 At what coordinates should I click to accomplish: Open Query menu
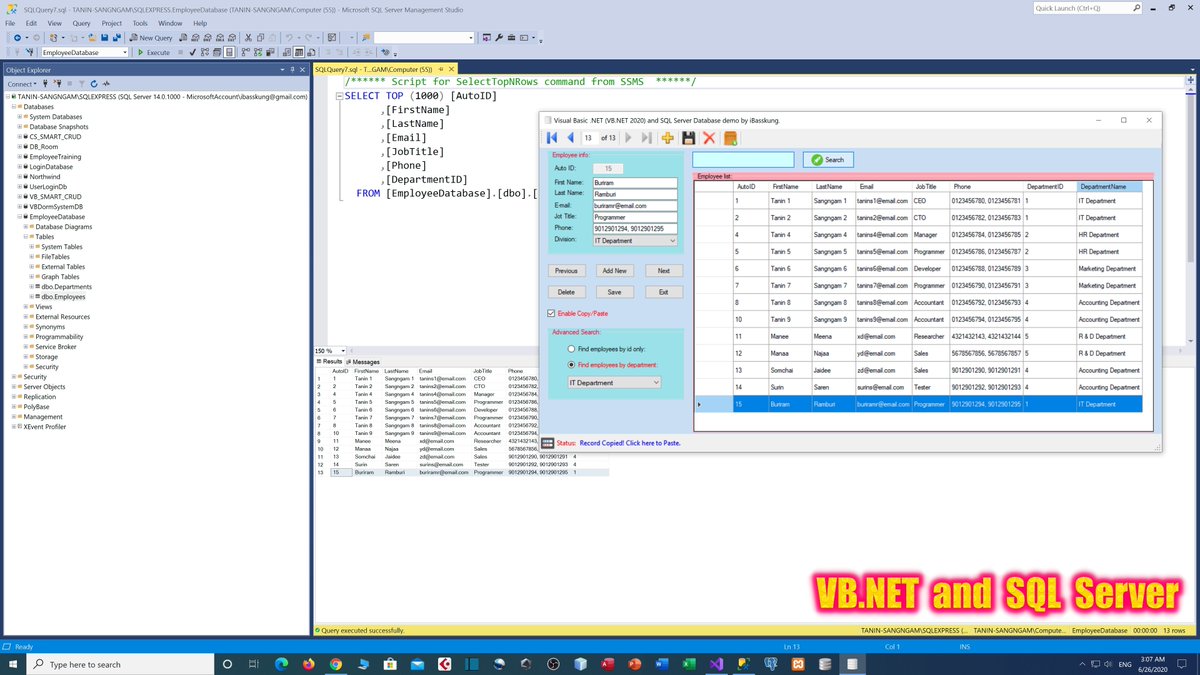coord(82,22)
